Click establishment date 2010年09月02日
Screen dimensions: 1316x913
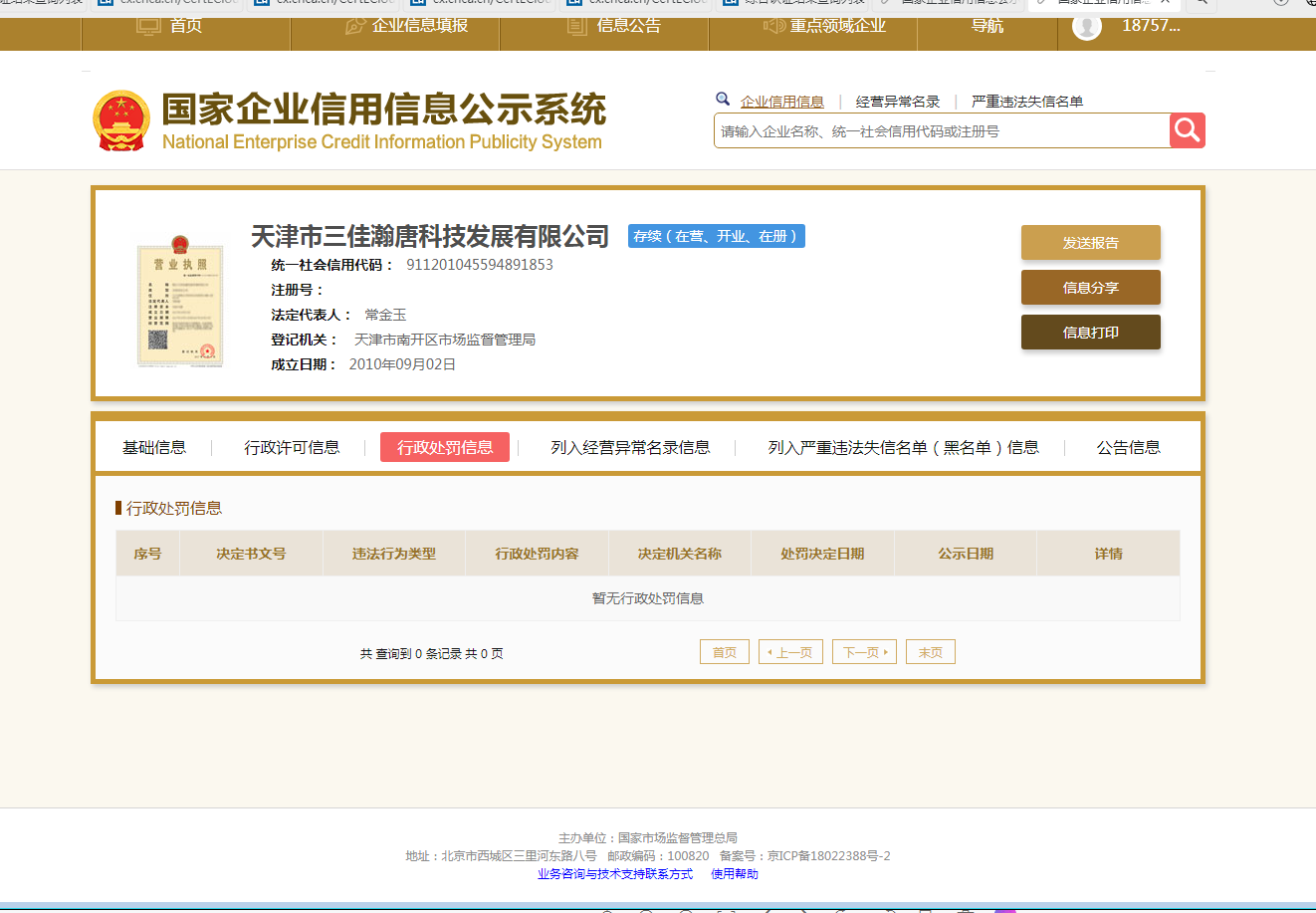click(x=402, y=364)
